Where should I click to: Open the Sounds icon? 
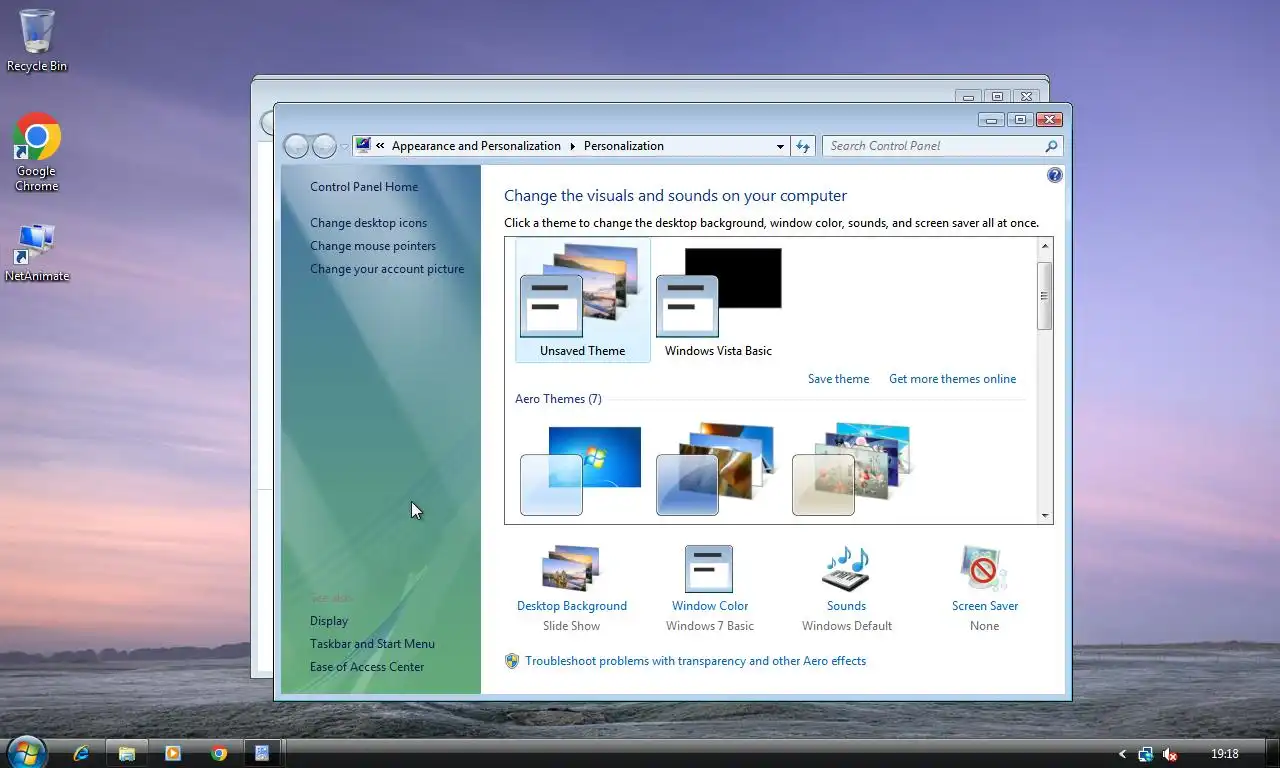point(846,568)
